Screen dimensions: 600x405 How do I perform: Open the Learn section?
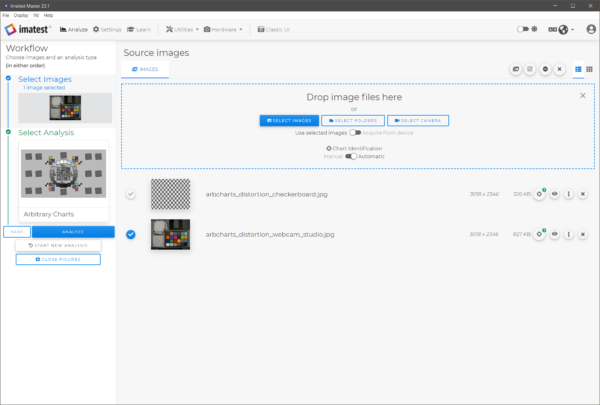(140, 30)
